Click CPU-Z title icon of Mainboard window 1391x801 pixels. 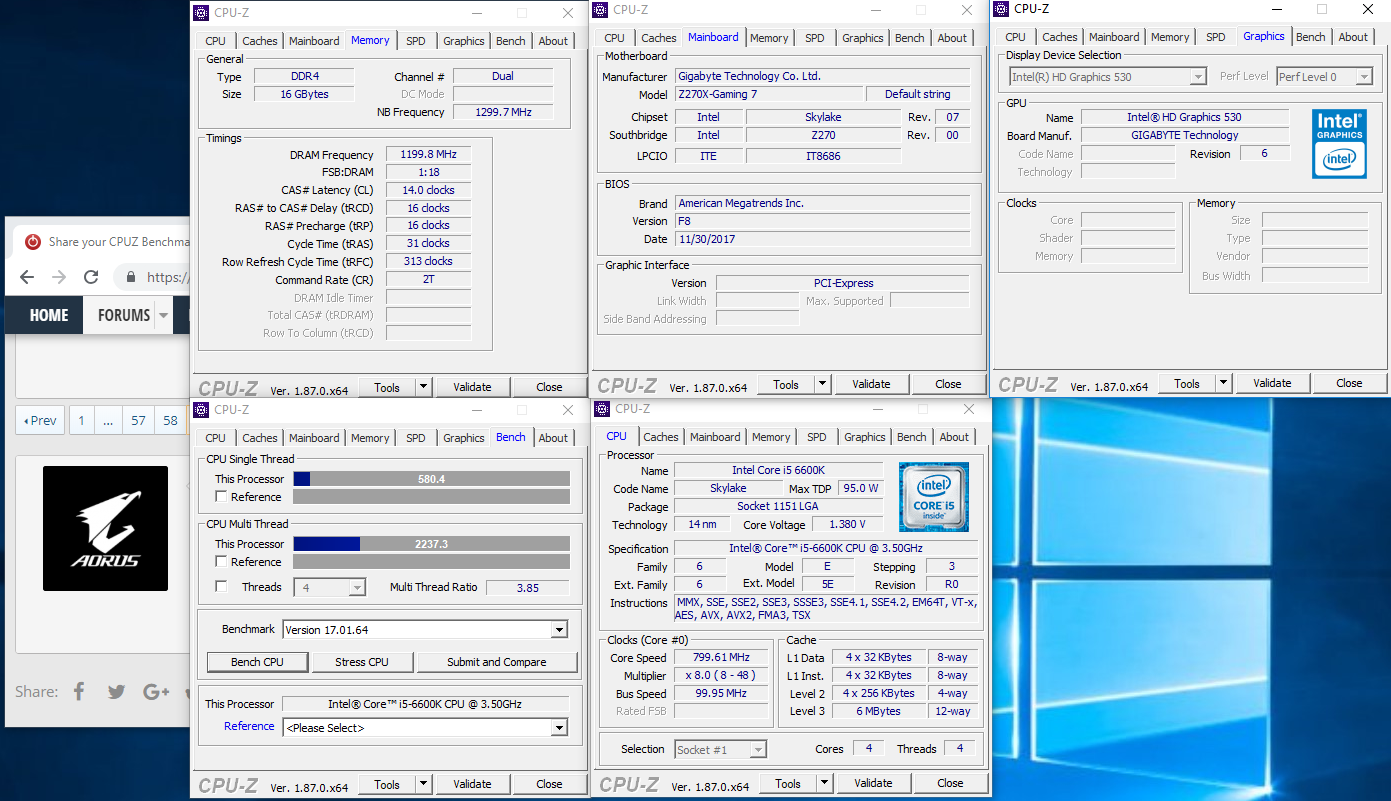pyautogui.click(x=600, y=10)
